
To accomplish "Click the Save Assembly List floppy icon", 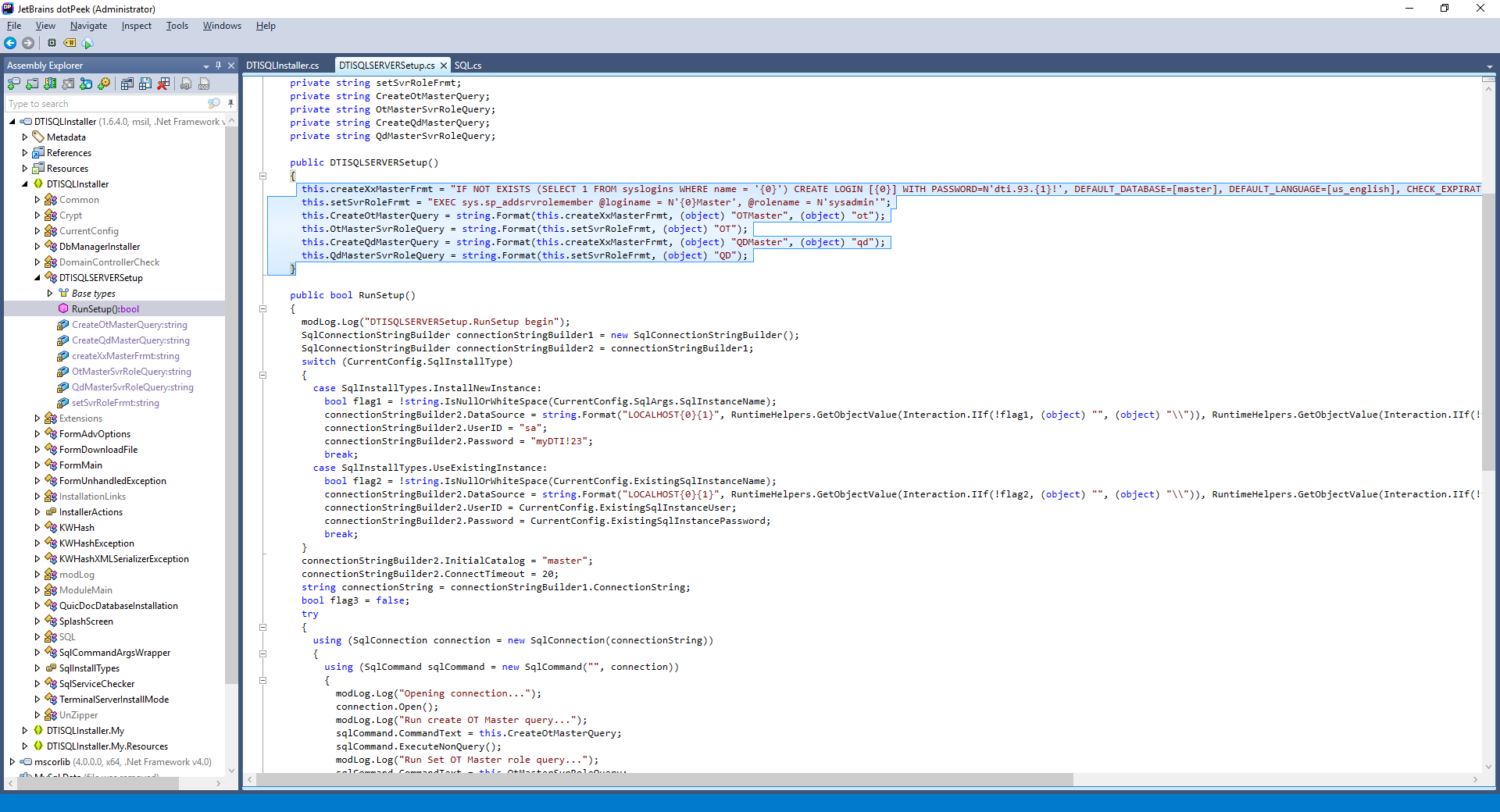I will (145, 84).
